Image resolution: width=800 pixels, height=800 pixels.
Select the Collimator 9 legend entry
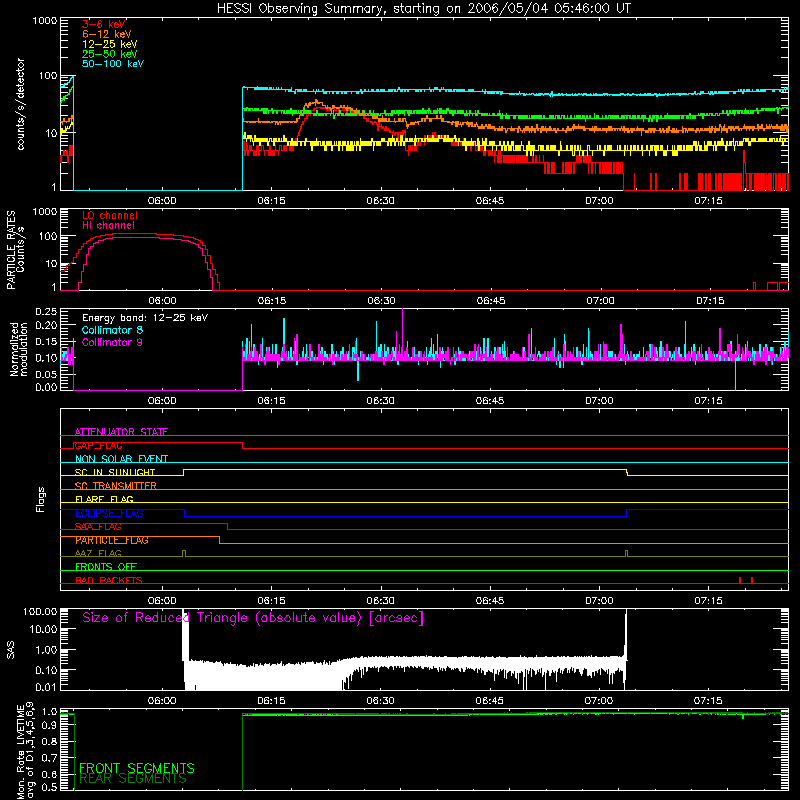pyautogui.click(x=112, y=342)
